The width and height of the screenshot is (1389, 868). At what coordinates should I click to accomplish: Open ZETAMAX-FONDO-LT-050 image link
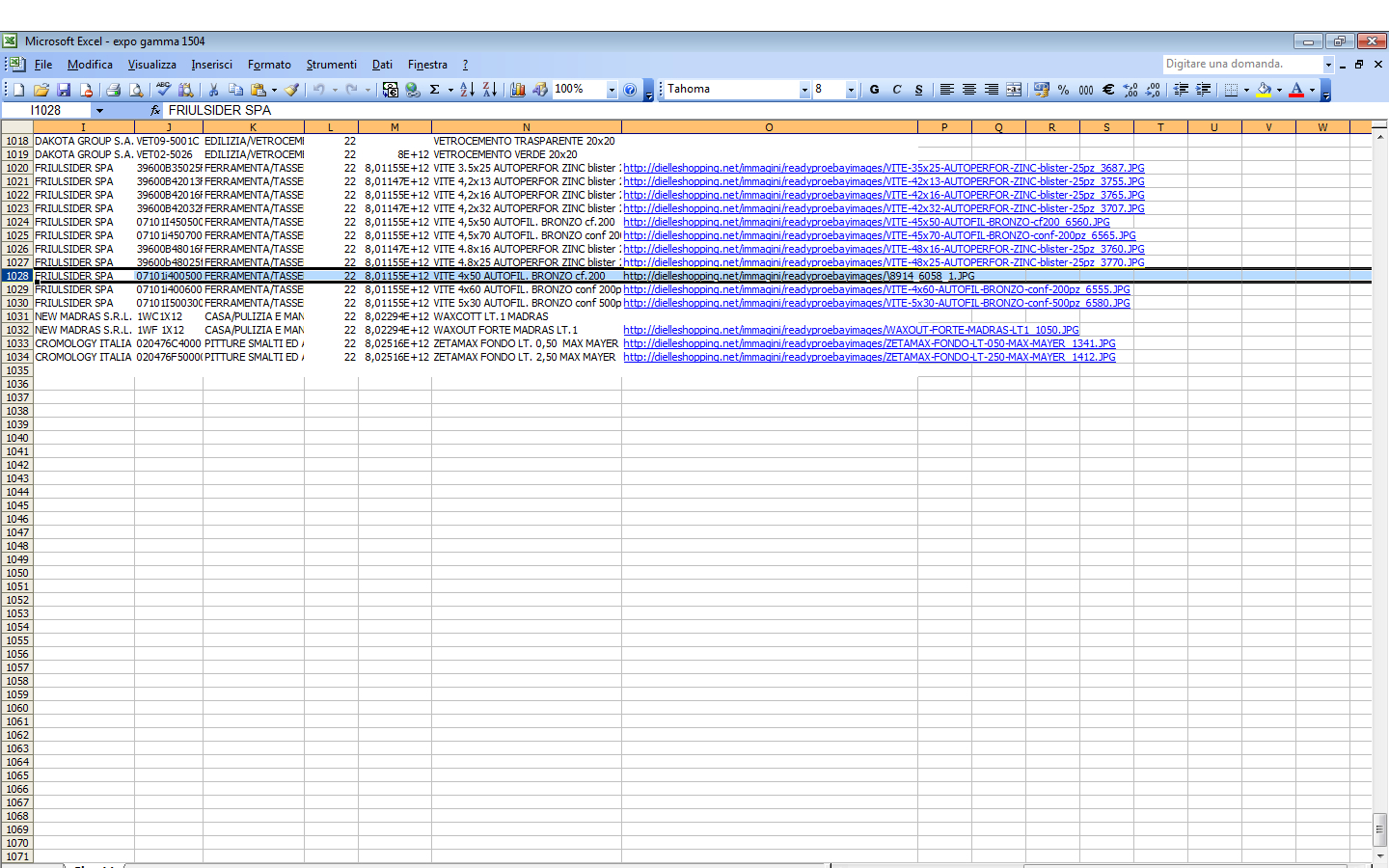click(869, 343)
